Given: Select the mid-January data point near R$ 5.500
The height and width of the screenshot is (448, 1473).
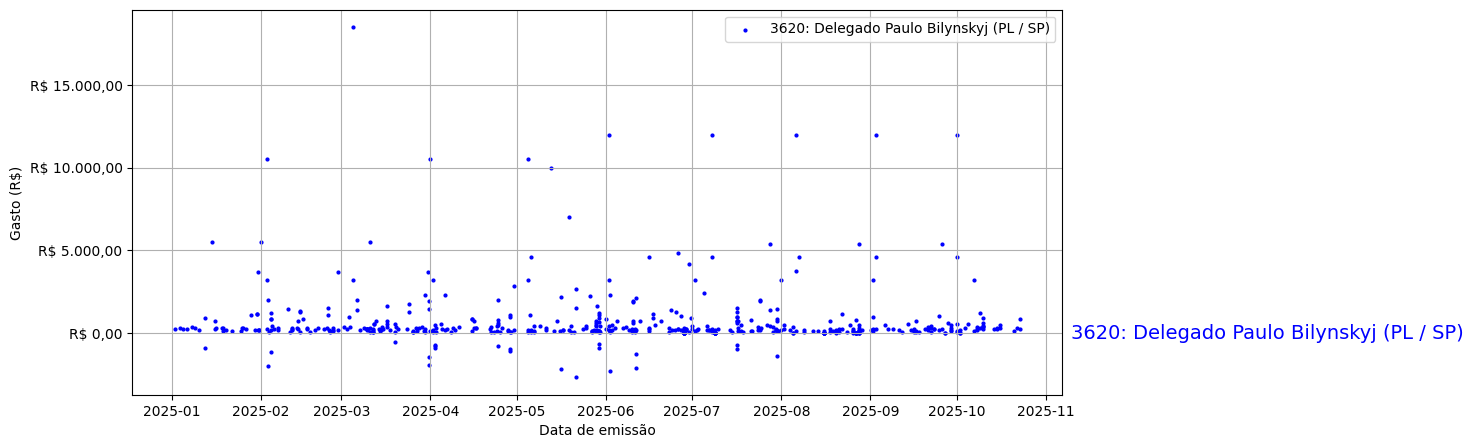Looking at the screenshot, I should [212, 242].
